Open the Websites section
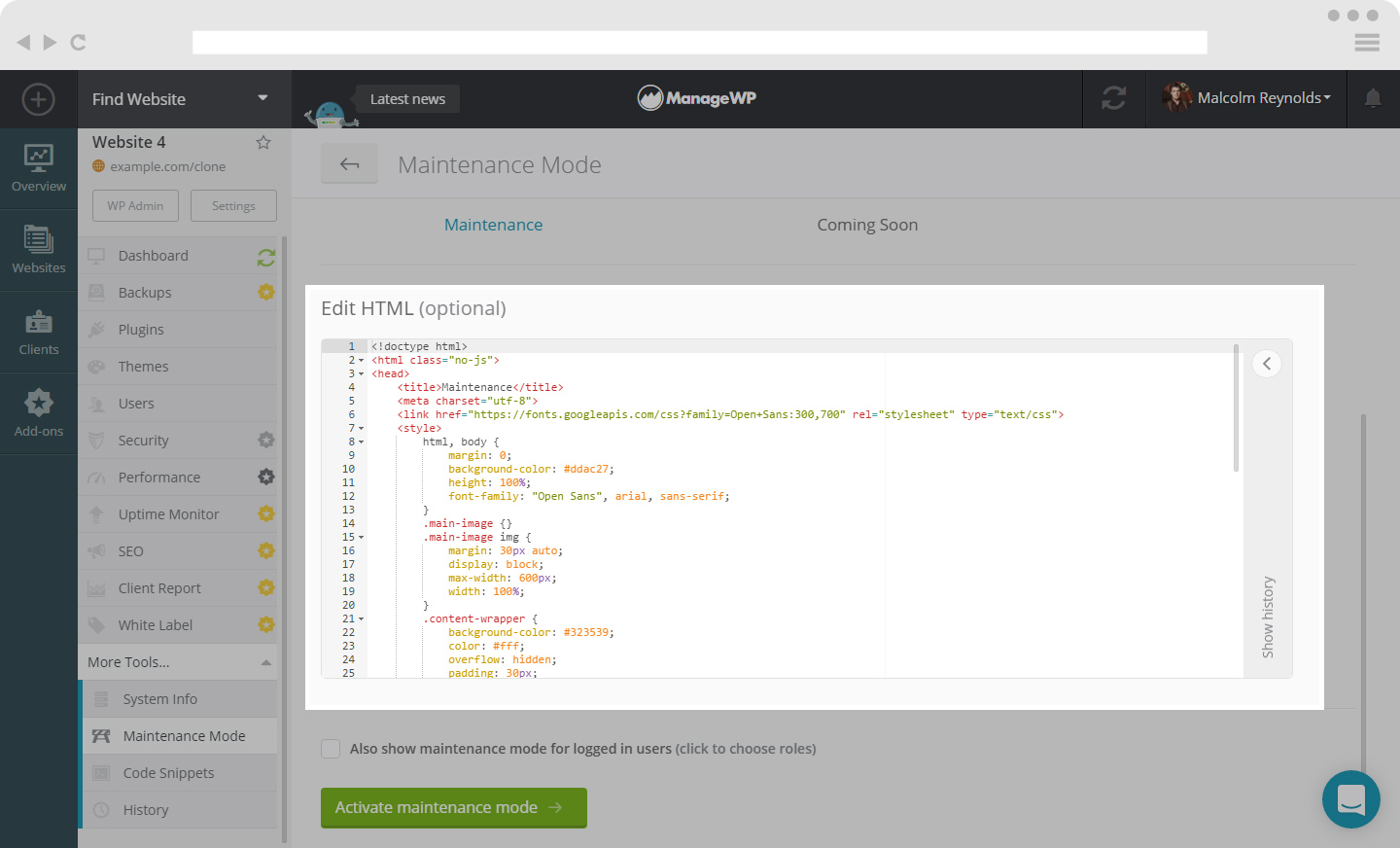 39,250
